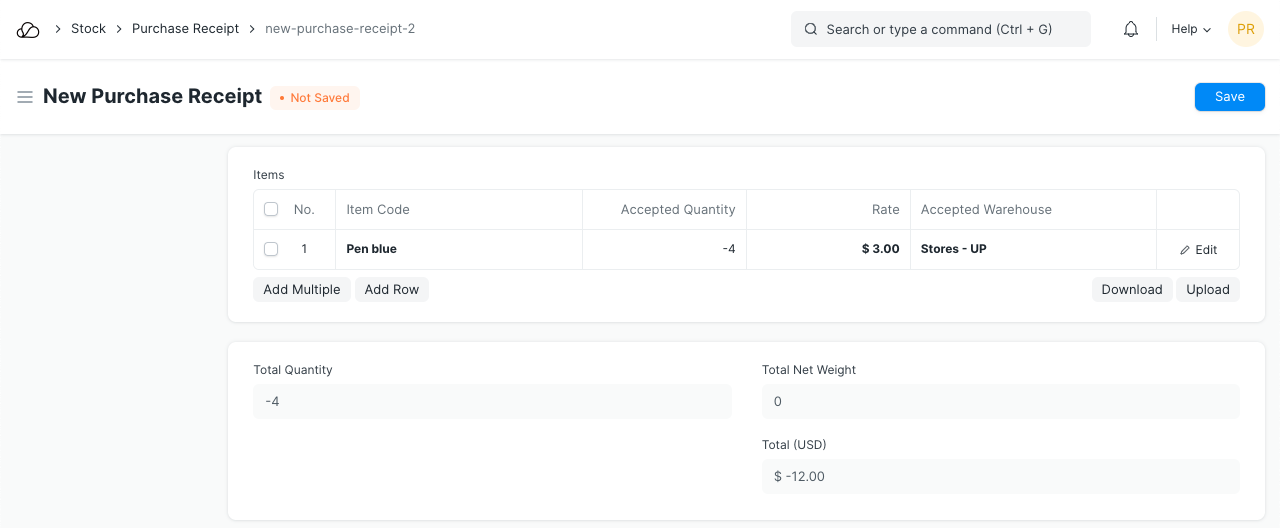Edit Accepted Quantity cell showing -4
The width and height of the screenshot is (1280, 528).
point(664,249)
